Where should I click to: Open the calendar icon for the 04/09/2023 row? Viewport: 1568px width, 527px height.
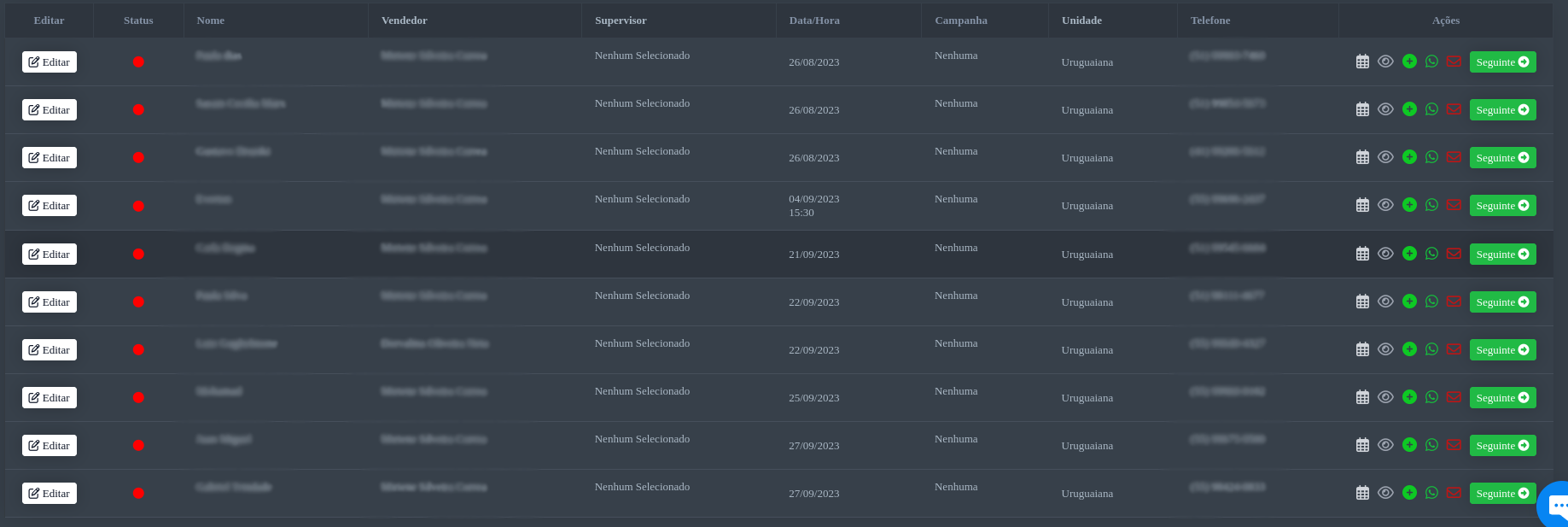point(1362,205)
